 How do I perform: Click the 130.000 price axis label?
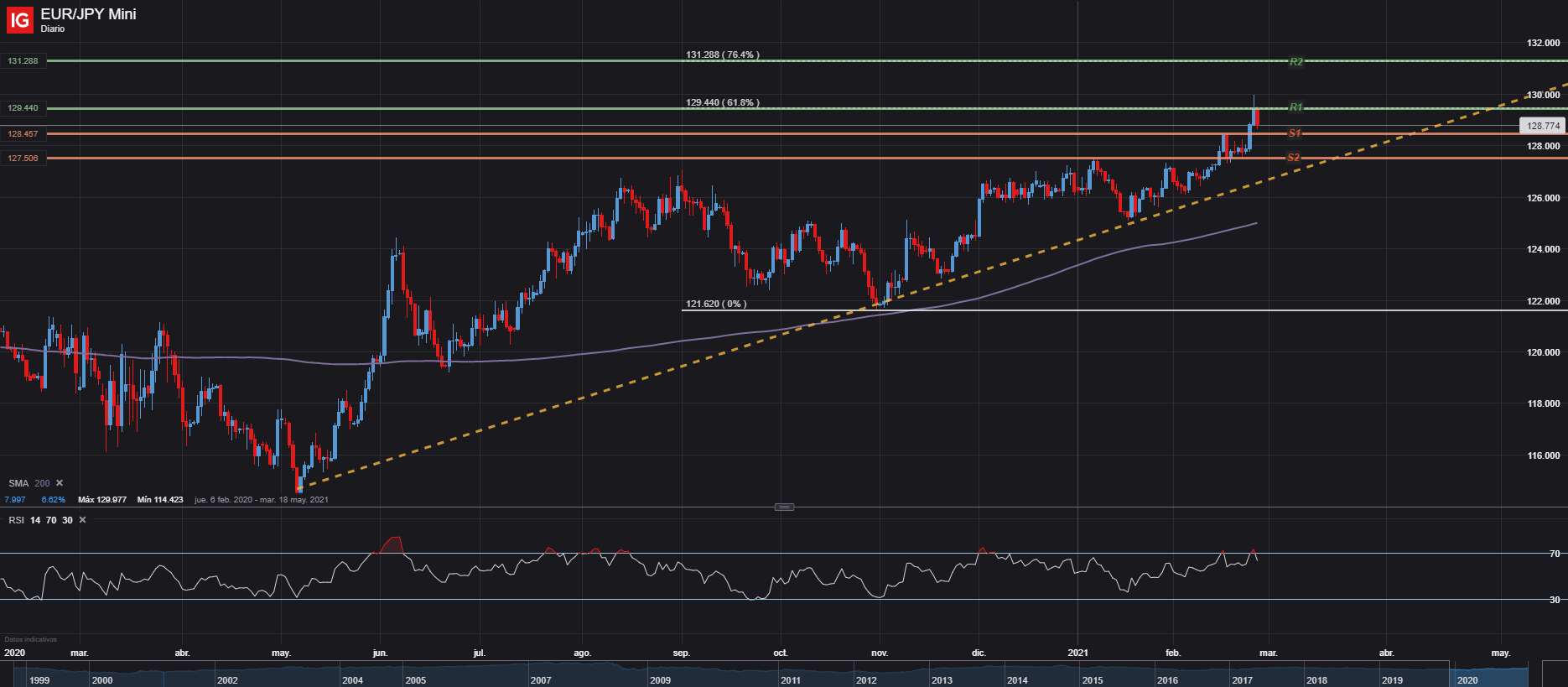pos(1544,95)
